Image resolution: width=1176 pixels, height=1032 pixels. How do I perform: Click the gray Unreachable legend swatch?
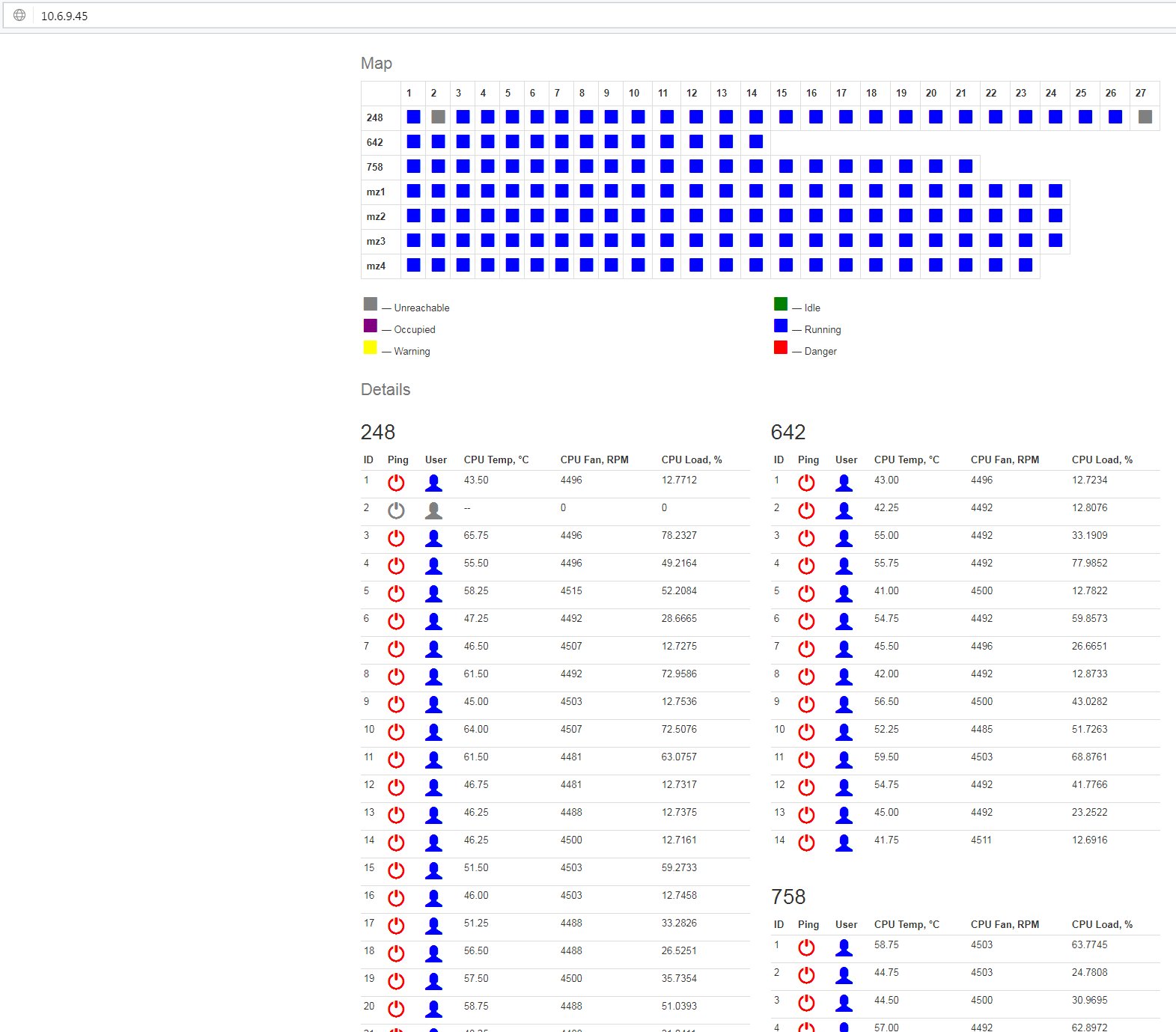[370, 304]
